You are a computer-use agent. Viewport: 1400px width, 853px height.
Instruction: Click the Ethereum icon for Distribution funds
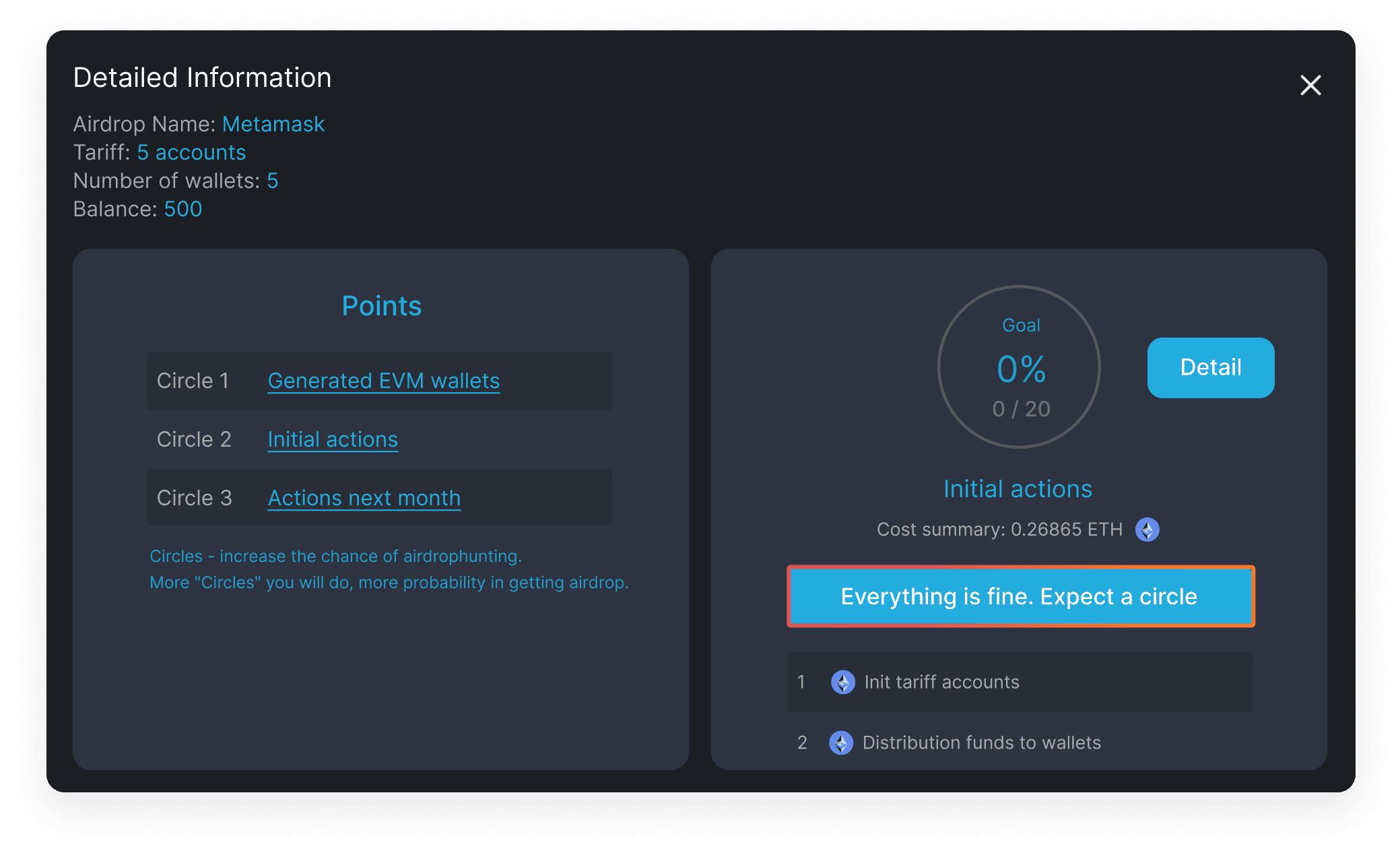841,743
